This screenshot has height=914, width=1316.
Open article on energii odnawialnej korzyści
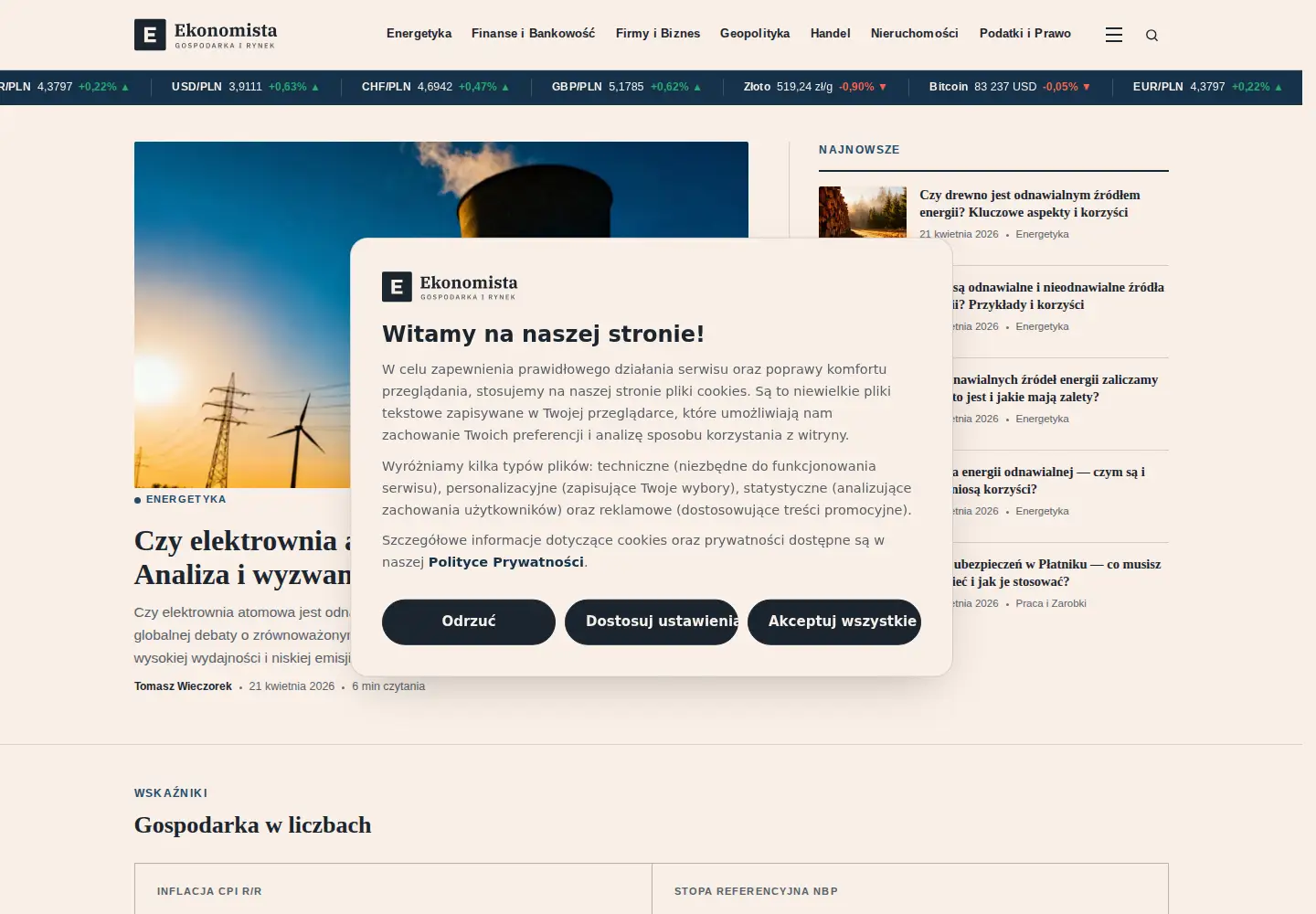click(1048, 480)
